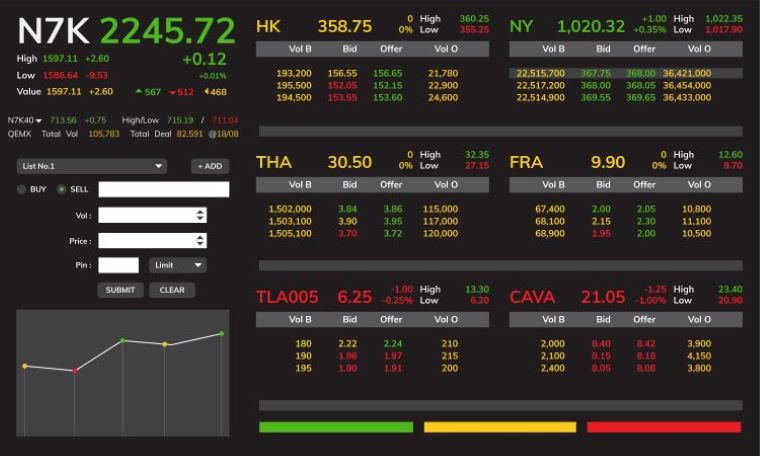The width and height of the screenshot is (760, 456).
Task: Click the Pin input field
Action: point(118,265)
